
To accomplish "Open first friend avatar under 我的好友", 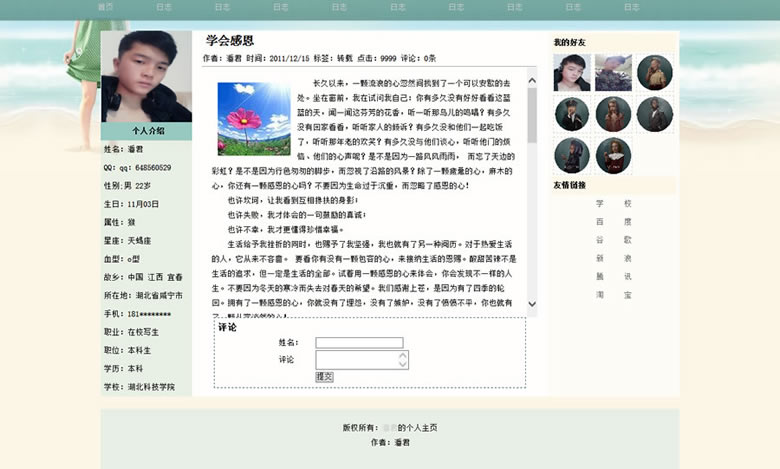I will click(572, 72).
